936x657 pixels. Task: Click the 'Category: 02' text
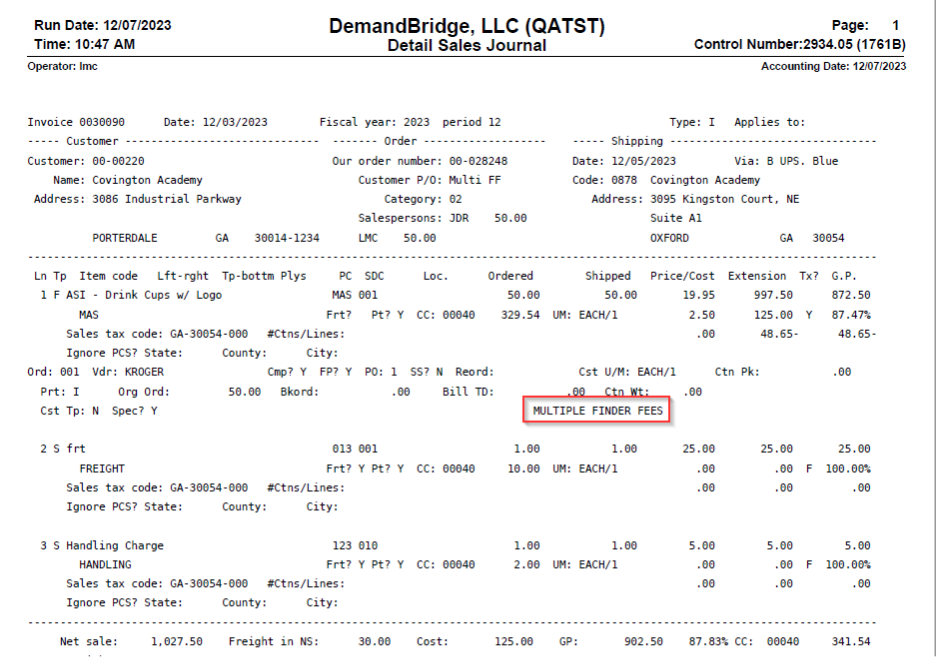pyautogui.click(x=423, y=199)
